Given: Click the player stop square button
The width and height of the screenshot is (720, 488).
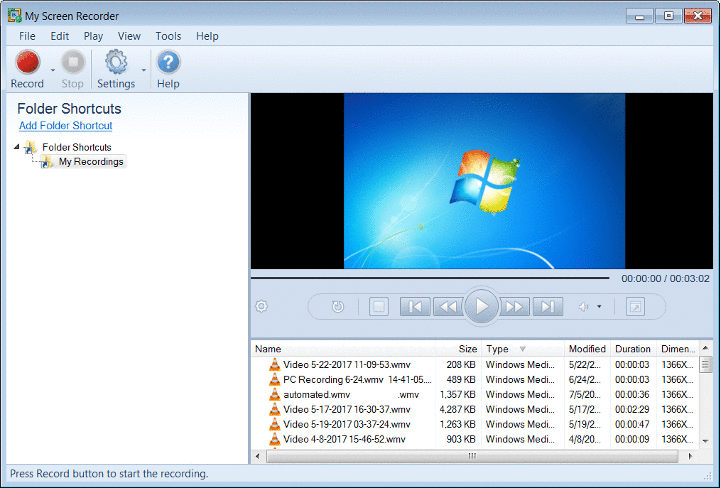Looking at the screenshot, I should click(x=379, y=307).
